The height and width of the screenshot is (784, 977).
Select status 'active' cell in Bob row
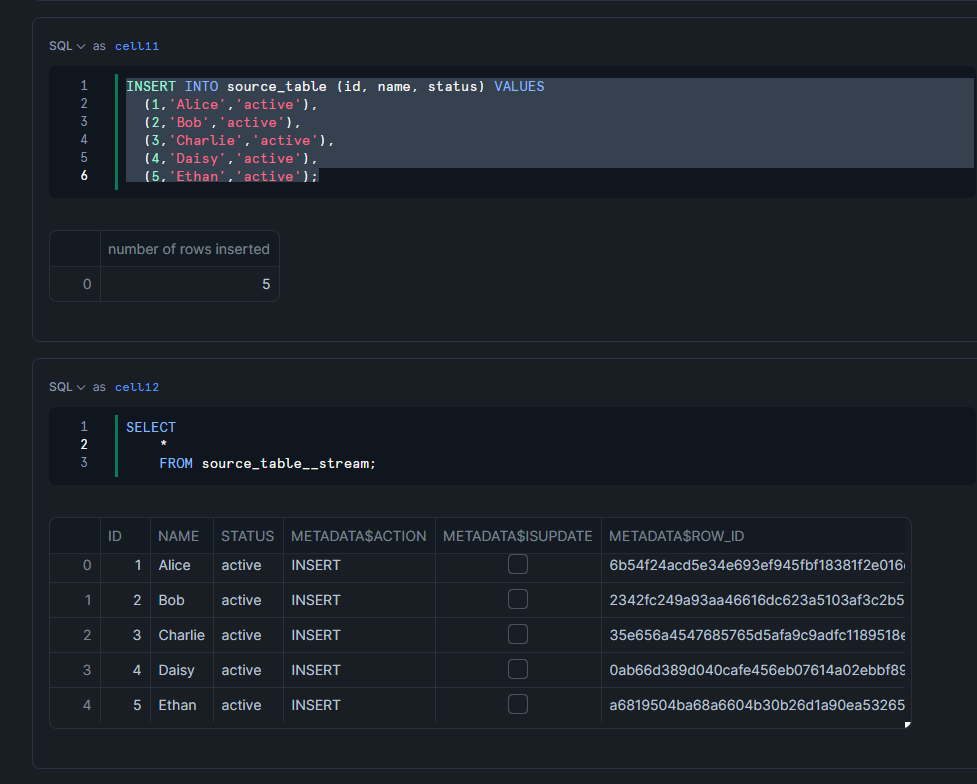coord(248,600)
